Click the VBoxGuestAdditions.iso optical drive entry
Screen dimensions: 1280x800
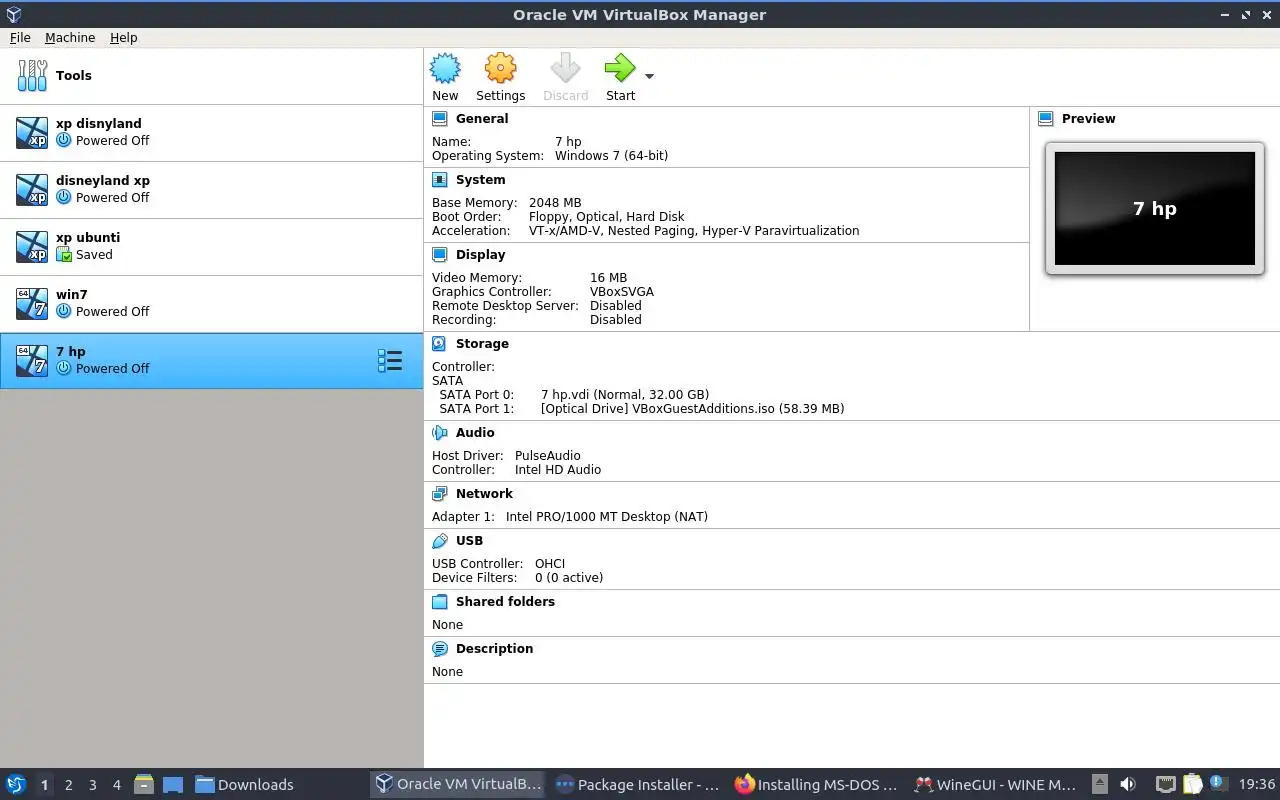692,408
